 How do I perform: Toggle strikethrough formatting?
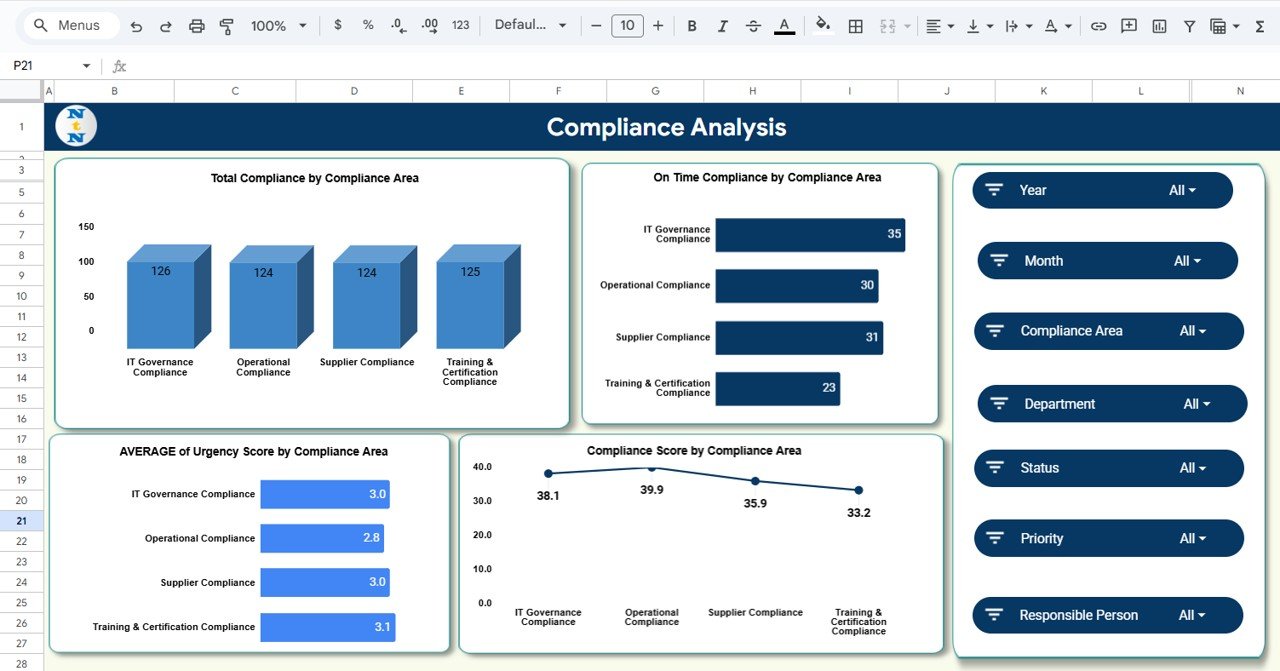click(x=753, y=26)
